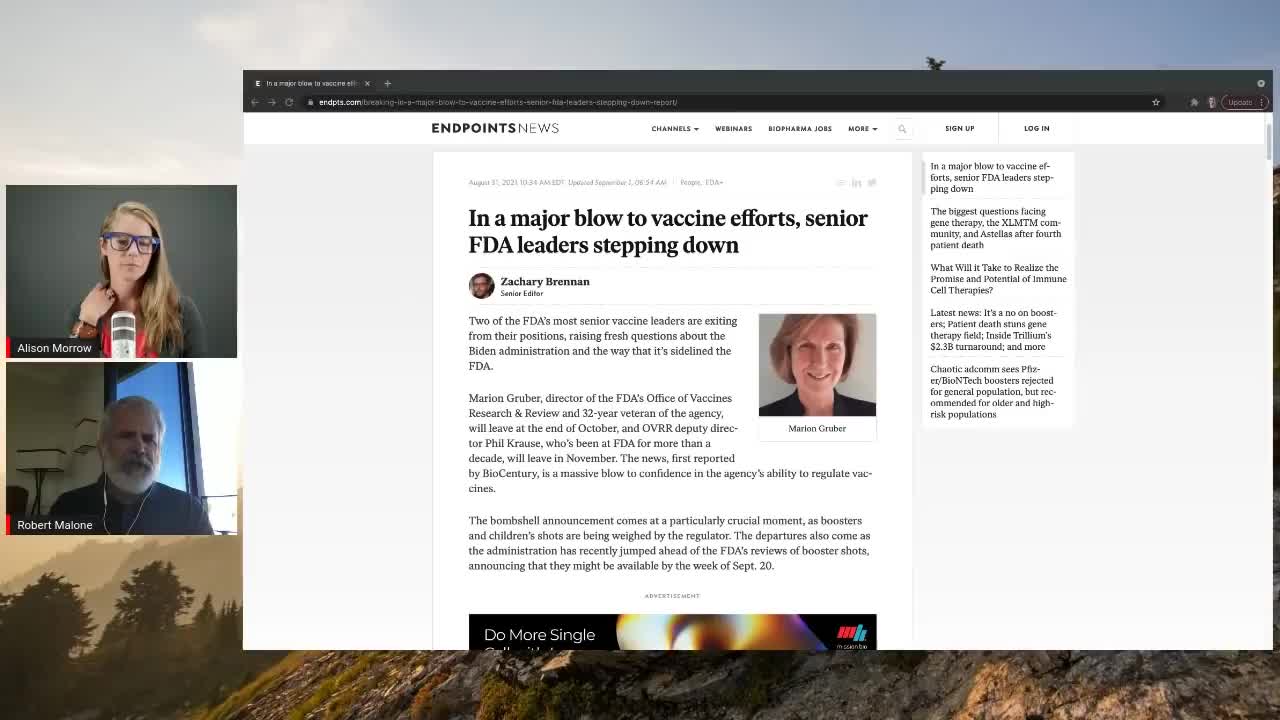The width and height of the screenshot is (1280, 720).
Task: Click Robert Malone's video feed
Action: (121, 448)
